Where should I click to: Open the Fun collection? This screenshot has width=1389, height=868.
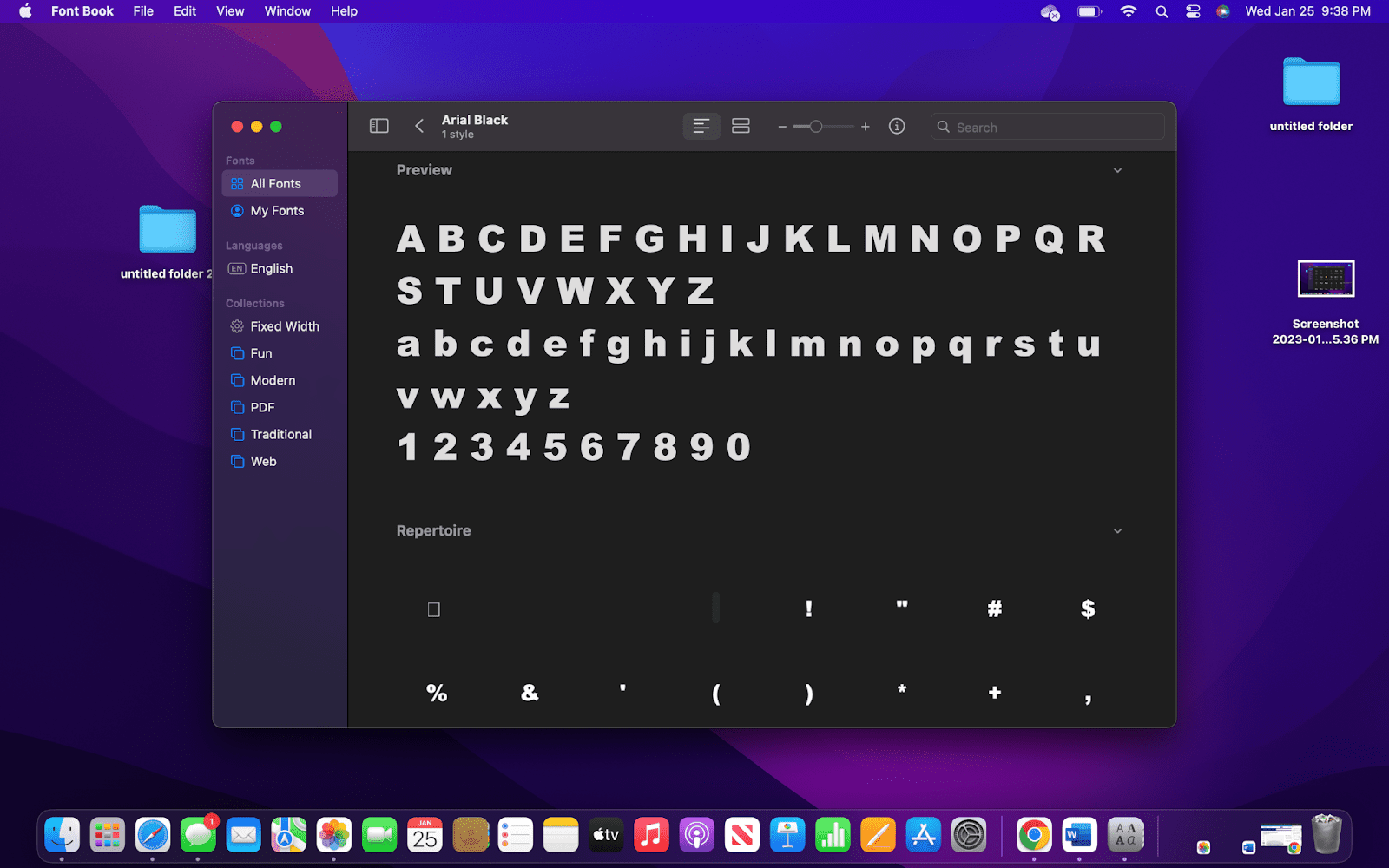pyautogui.click(x=280, y=353)
